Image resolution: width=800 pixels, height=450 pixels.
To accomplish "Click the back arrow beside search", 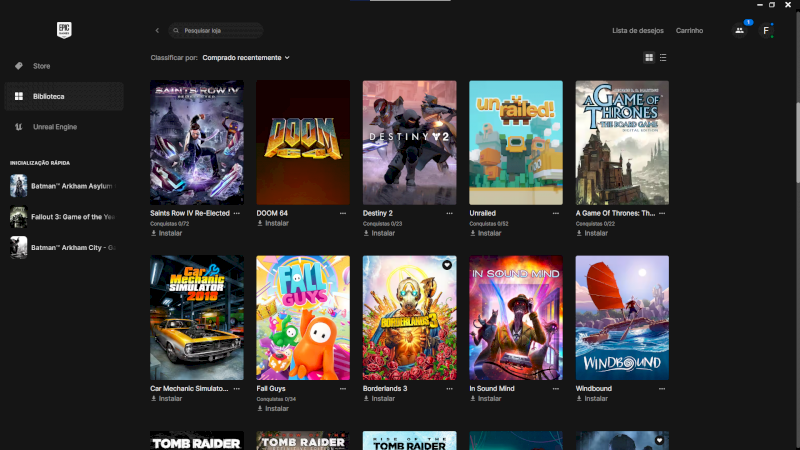I will pos(157,31).
